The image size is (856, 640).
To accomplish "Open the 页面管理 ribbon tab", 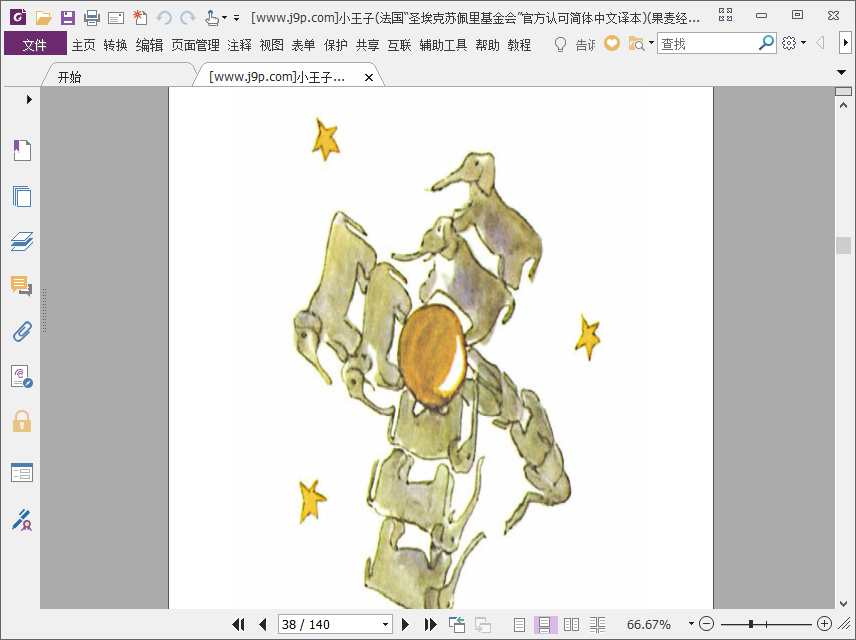I will (x=195, y=45).
